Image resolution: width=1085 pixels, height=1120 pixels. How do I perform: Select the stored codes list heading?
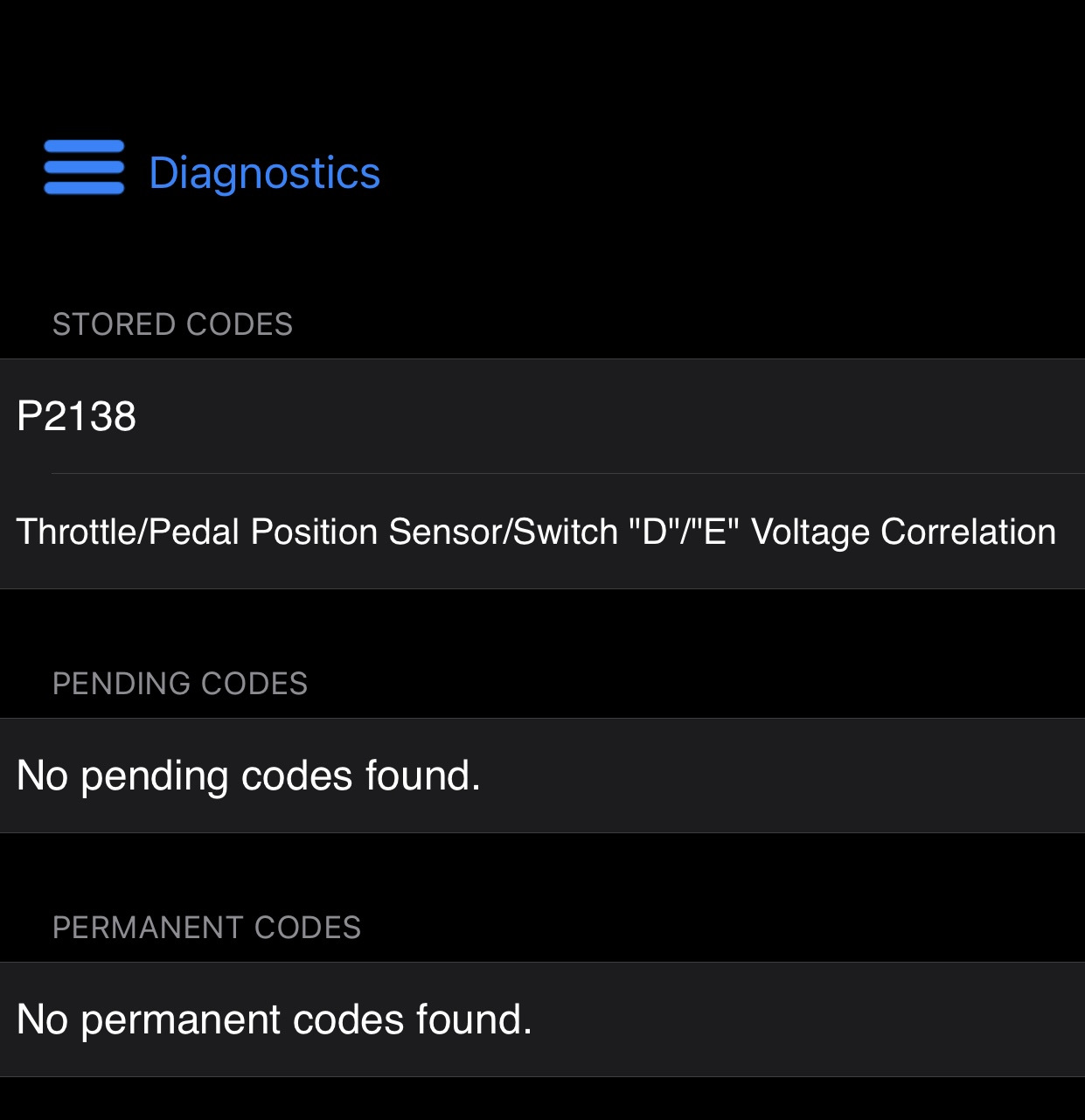point(172,324)
